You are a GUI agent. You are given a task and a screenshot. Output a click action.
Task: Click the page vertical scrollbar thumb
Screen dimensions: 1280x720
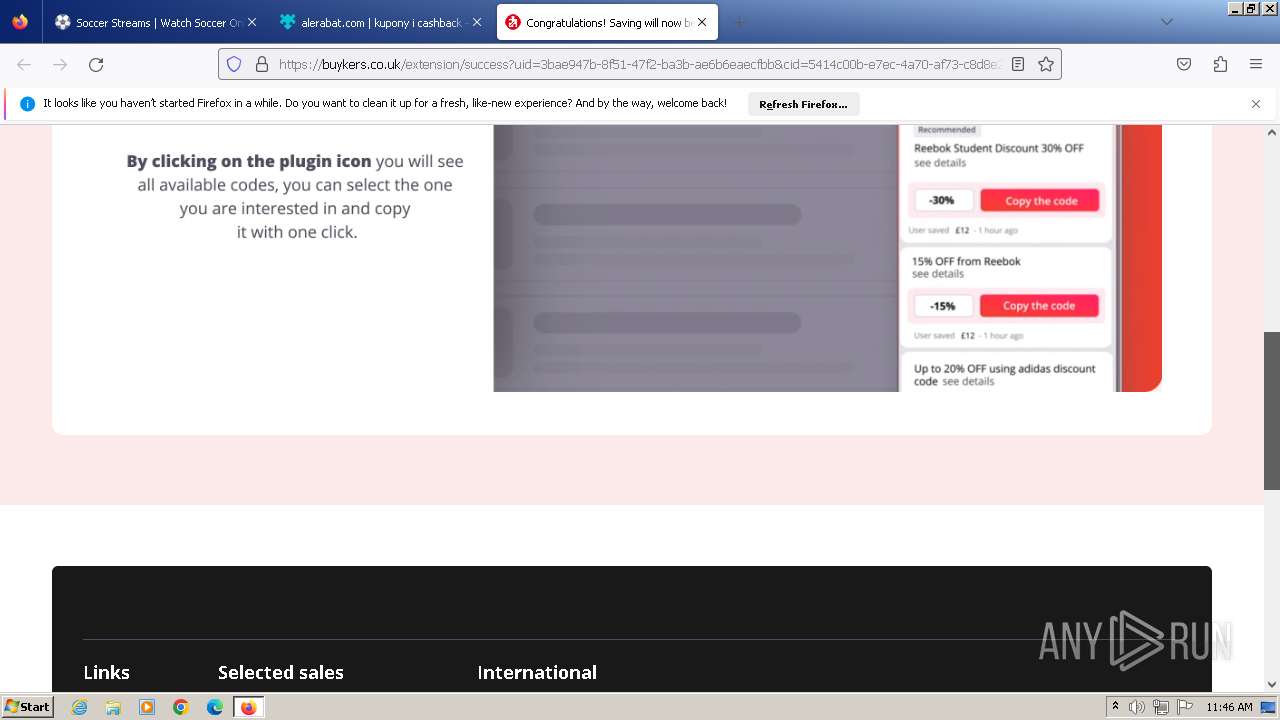pyautogui.click(x=1272, y=411)
